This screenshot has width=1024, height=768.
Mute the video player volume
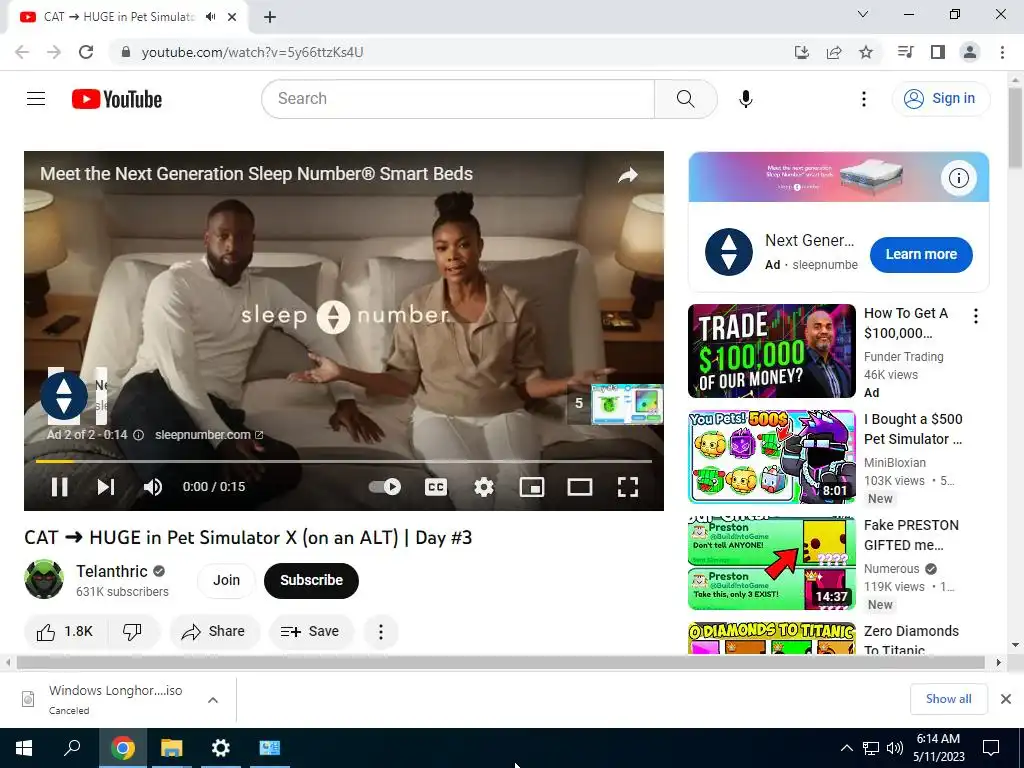(x=153, y=487)
